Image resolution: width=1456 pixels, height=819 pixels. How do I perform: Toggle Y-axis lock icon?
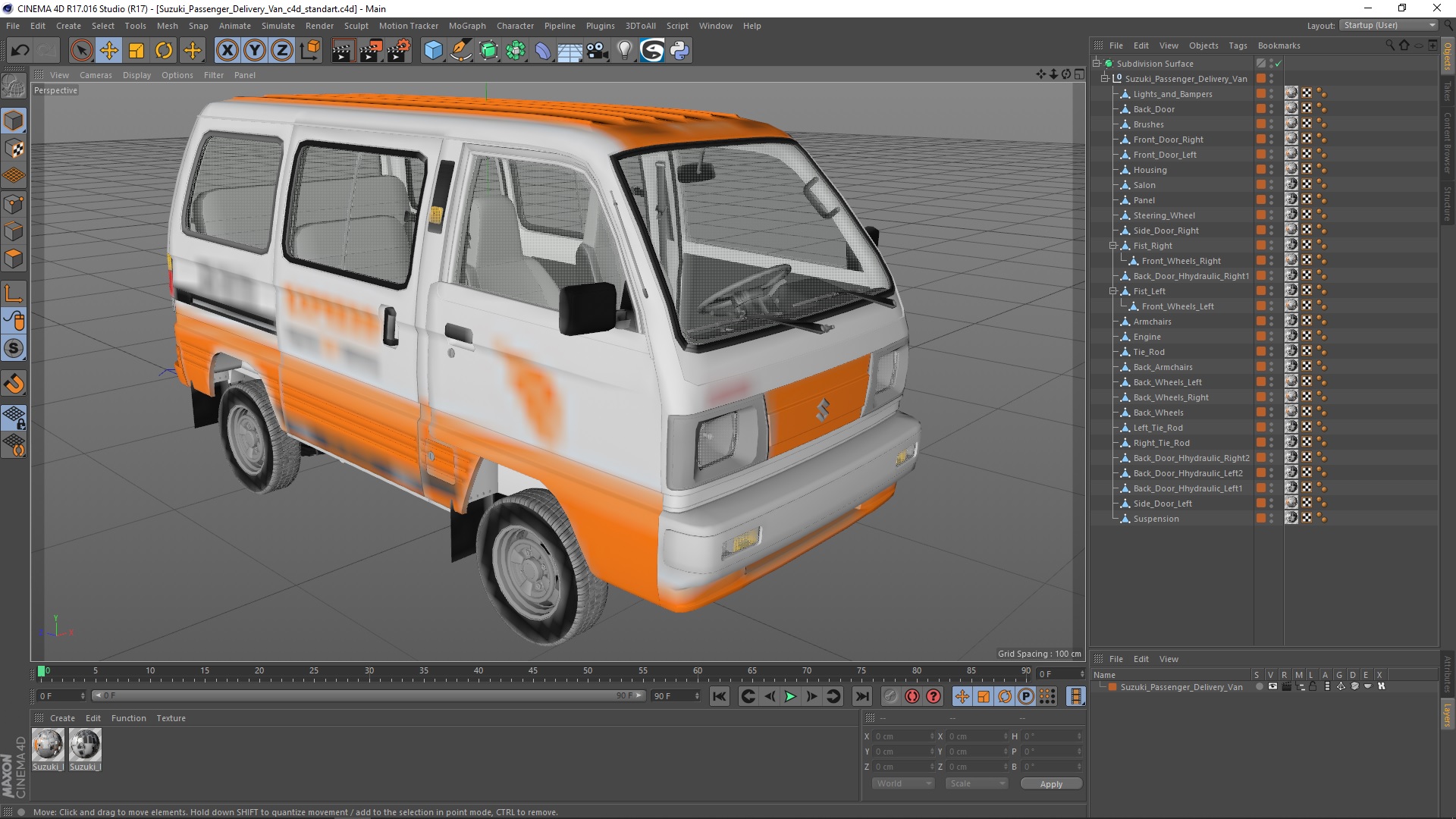(x=255, y=51)
